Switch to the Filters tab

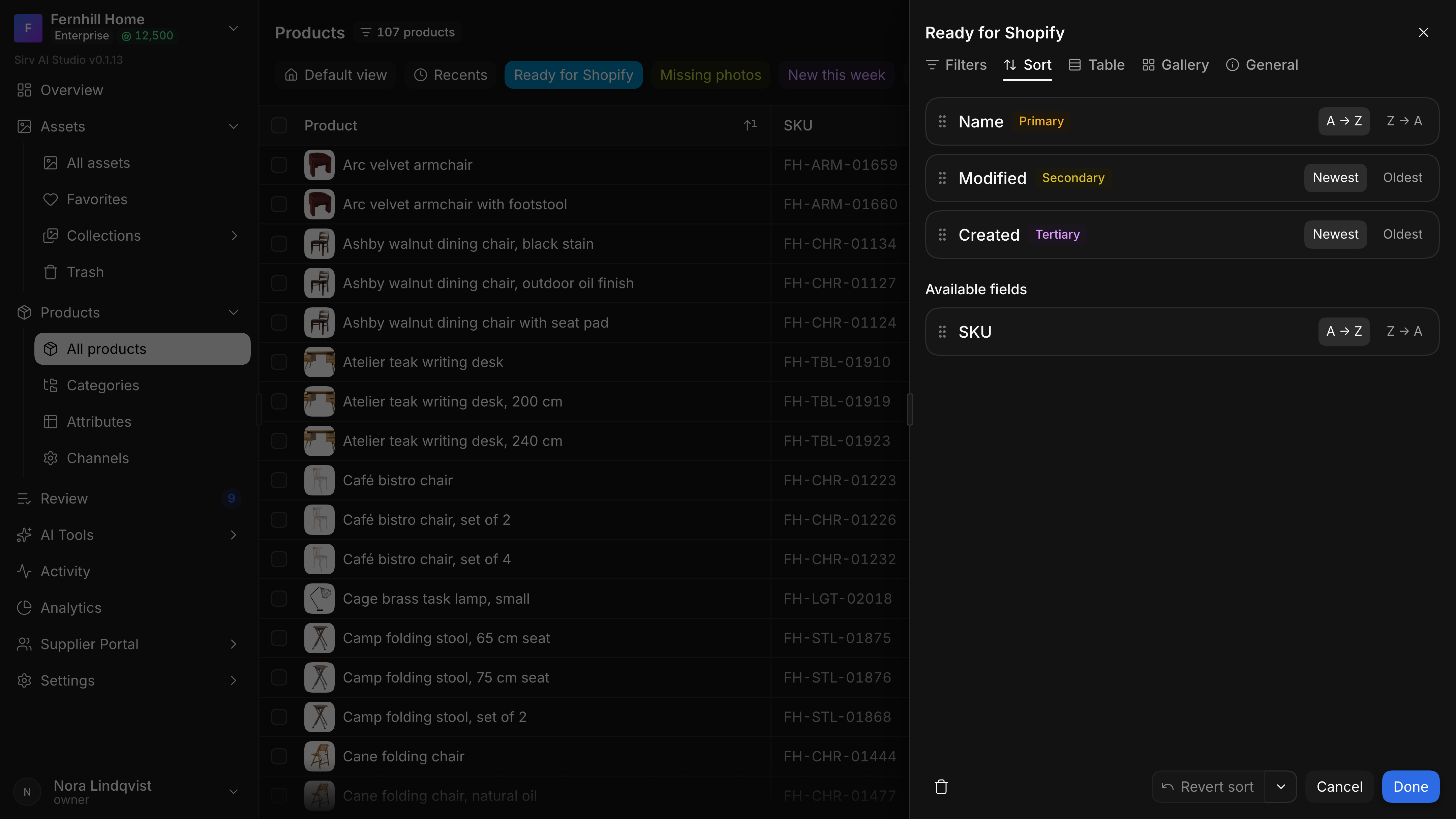(957, 65)
